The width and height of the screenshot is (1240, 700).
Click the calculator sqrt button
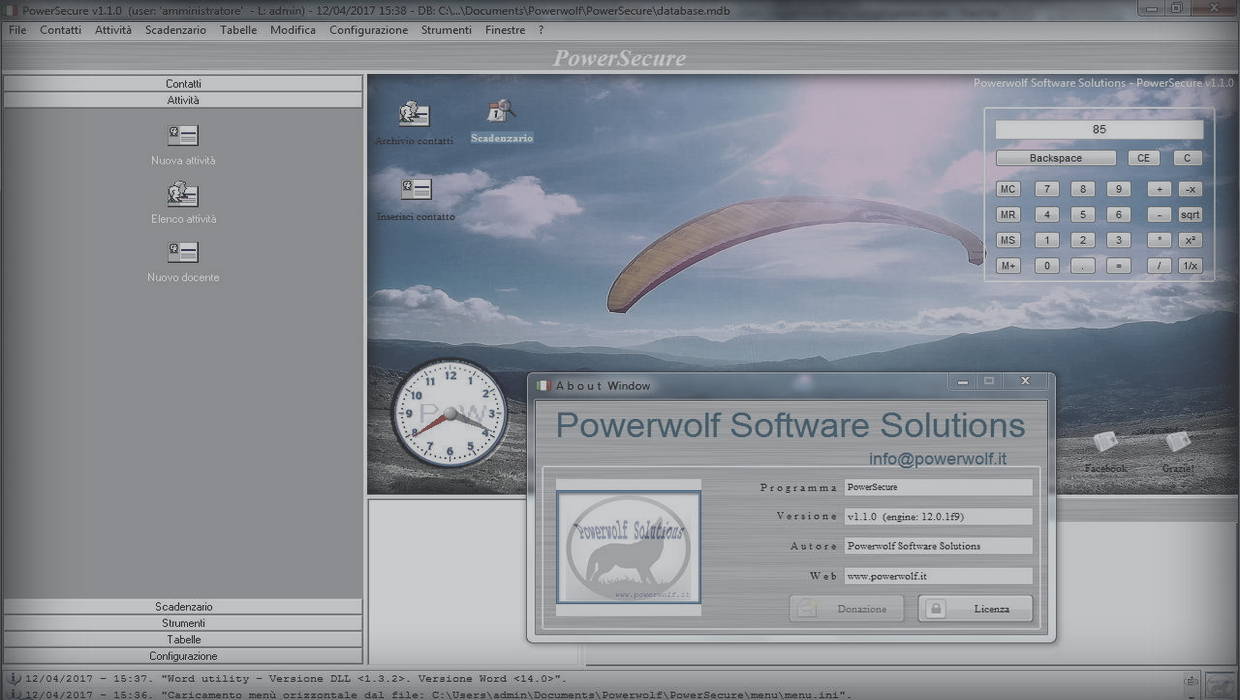1190,215
